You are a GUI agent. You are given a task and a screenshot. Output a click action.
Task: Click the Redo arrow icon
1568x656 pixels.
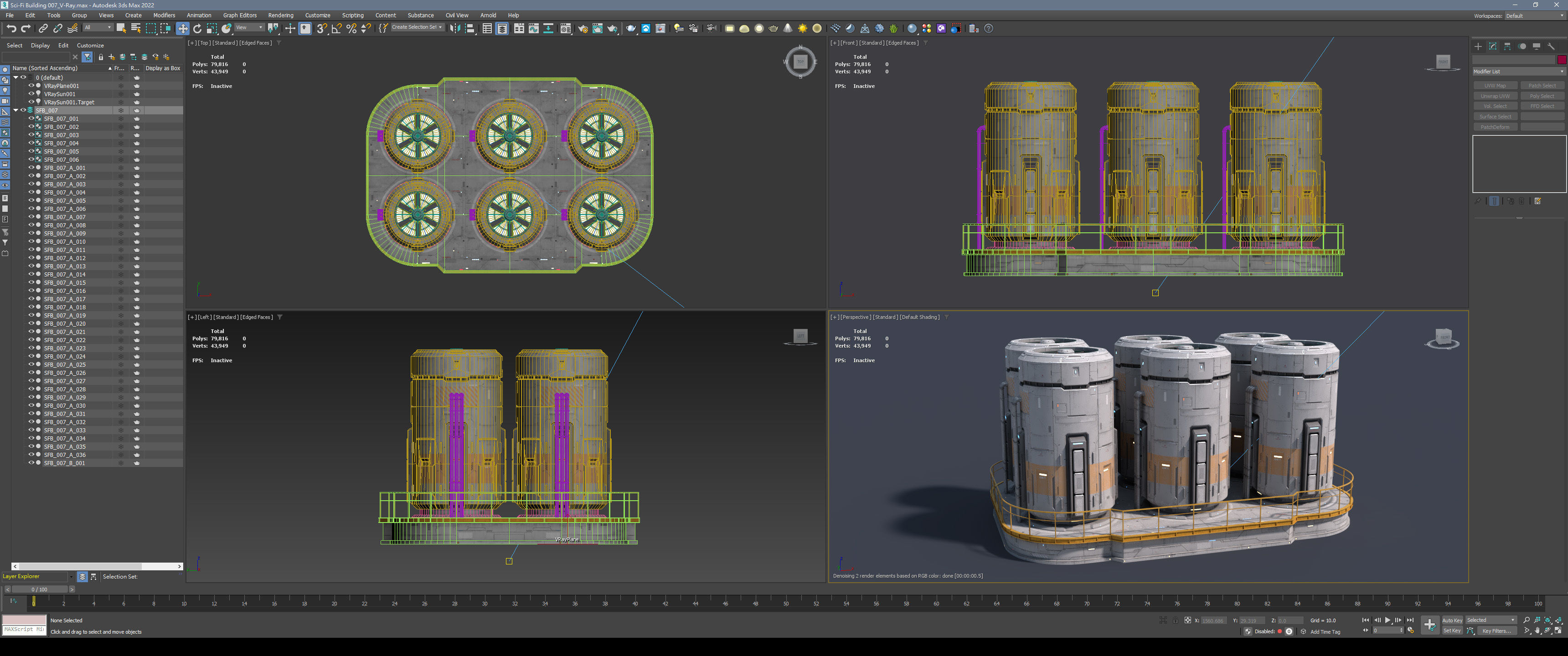pyautogui.click(x=26, y=28)
